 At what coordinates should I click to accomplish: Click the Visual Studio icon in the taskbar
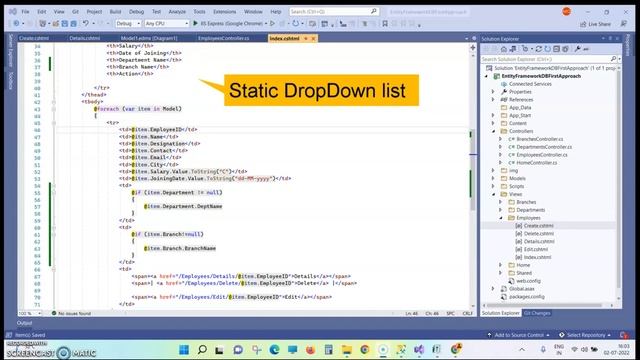click(419, 349)
